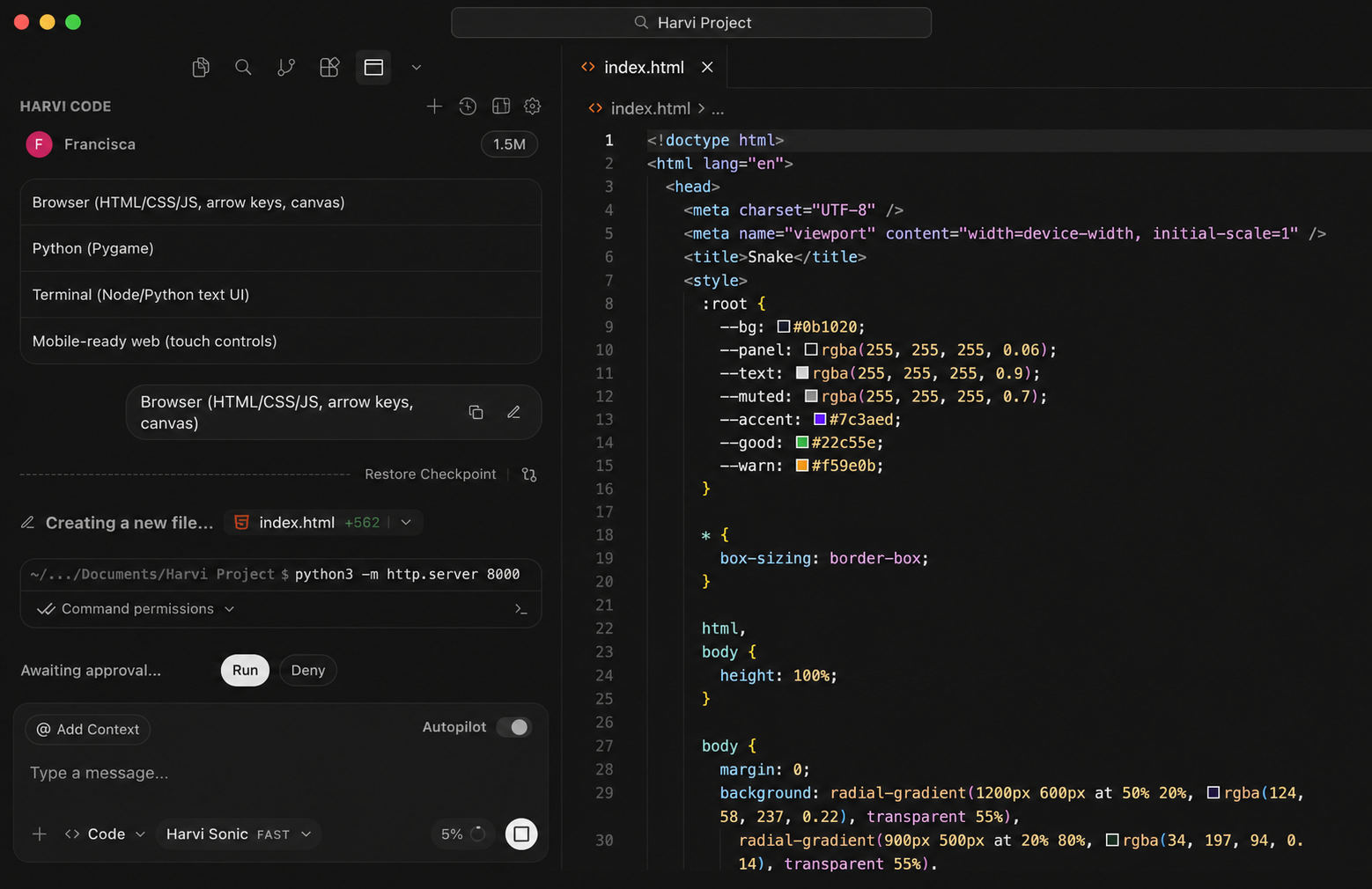Screen dimensions: 1372x889
Task: Open the #f59e0b warn color swatch
Action: tap(802, 465)
